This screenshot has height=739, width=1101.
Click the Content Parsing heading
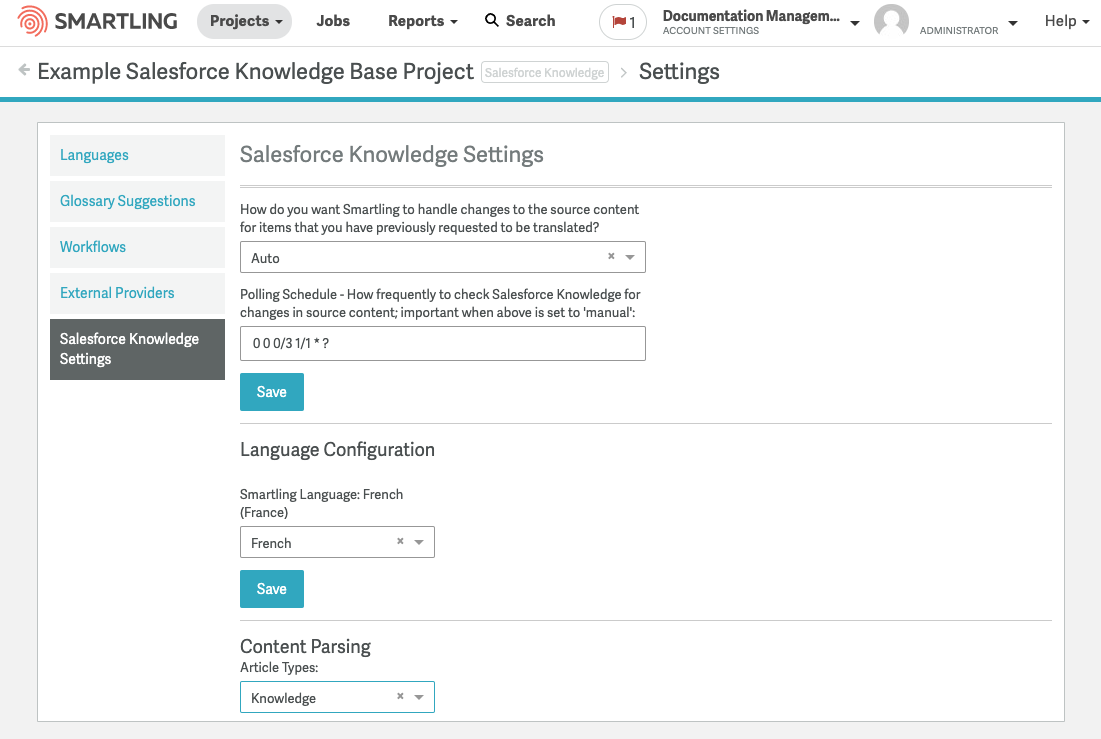click(x=305, y=646)
